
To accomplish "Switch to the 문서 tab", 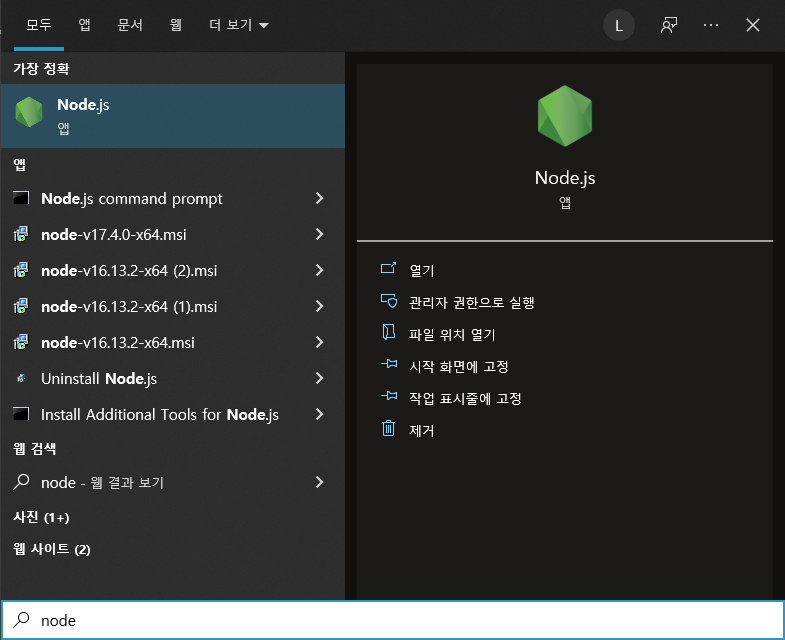I will [x=130, y=25].
